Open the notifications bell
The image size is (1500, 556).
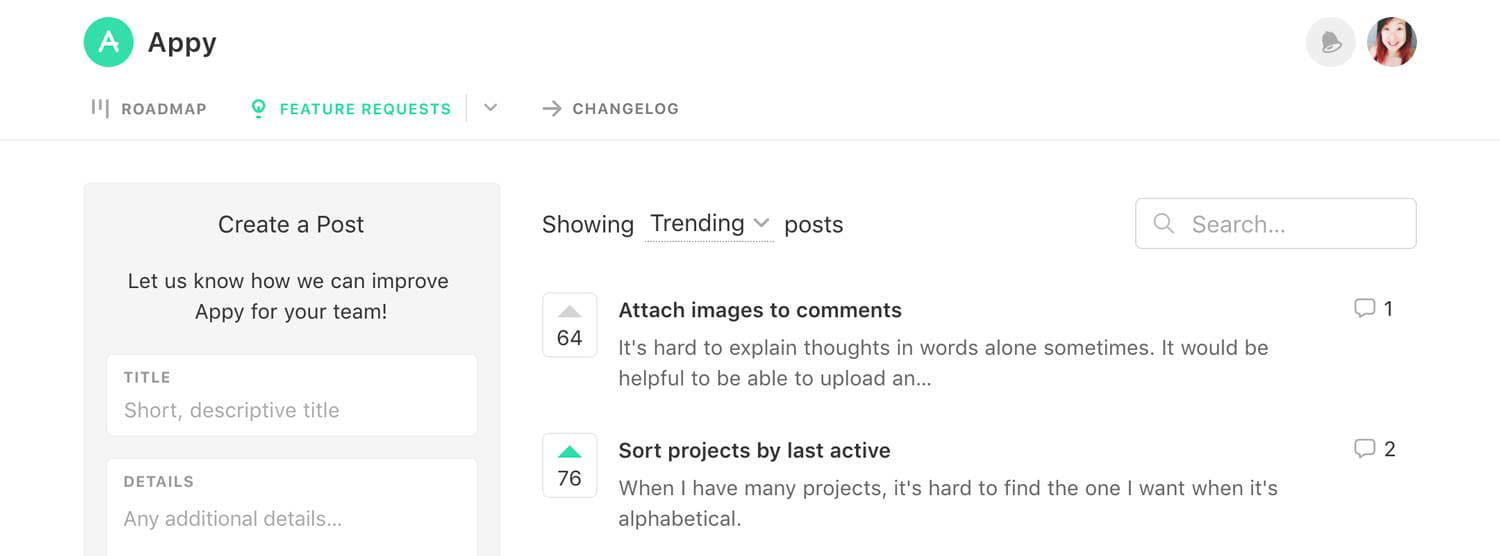pyautogui.click(x=1330, y=43)
